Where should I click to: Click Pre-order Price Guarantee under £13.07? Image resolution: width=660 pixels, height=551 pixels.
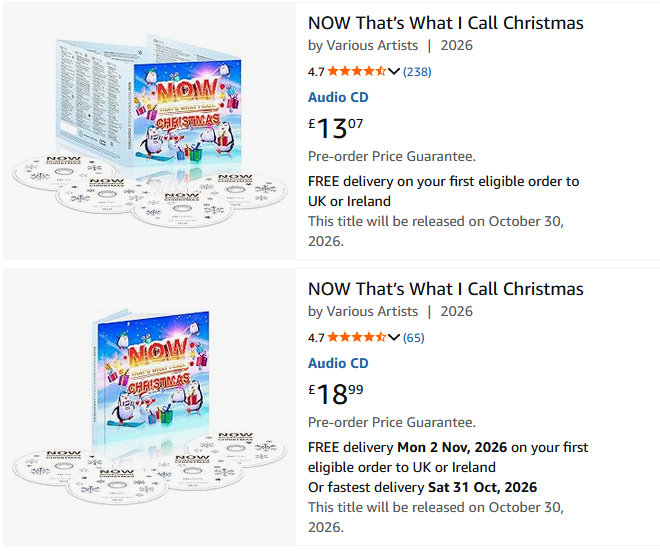[x=391, y=156]
